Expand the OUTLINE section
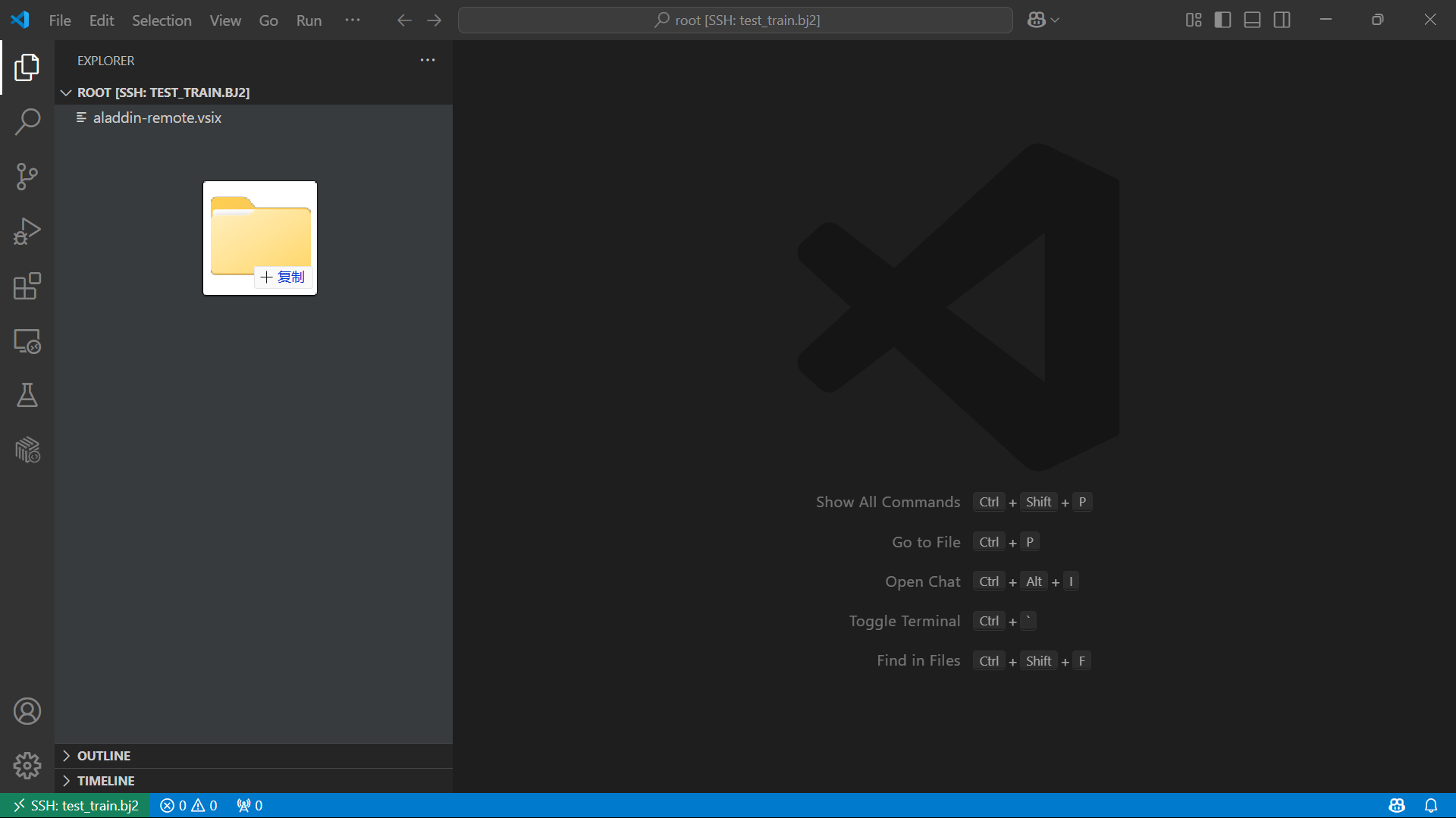The height and width of the screenshot is (818, 1456). coord(104,756)
